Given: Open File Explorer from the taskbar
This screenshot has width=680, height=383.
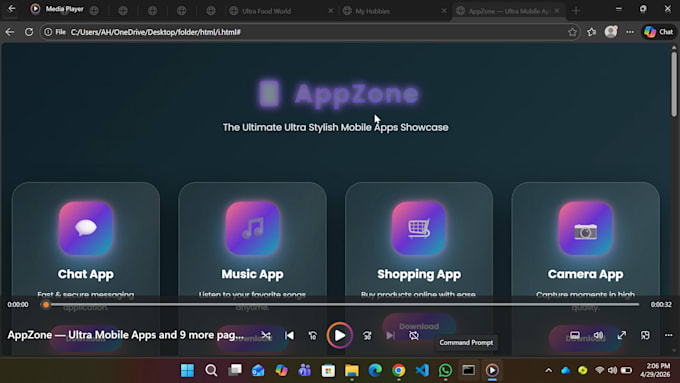Looking at the screenshot, I should pyautogui.click(x=352, y=370).
